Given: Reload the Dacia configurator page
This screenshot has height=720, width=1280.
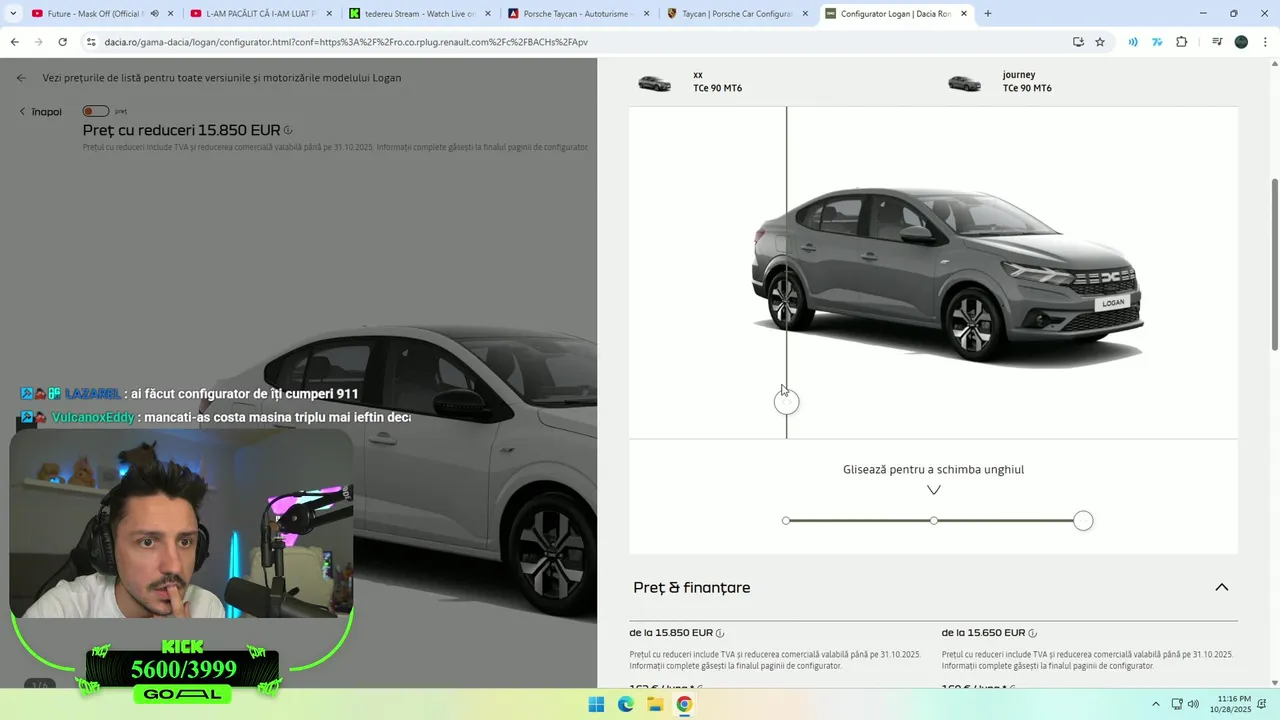Looking at the screenshot, I should point(62,42).
